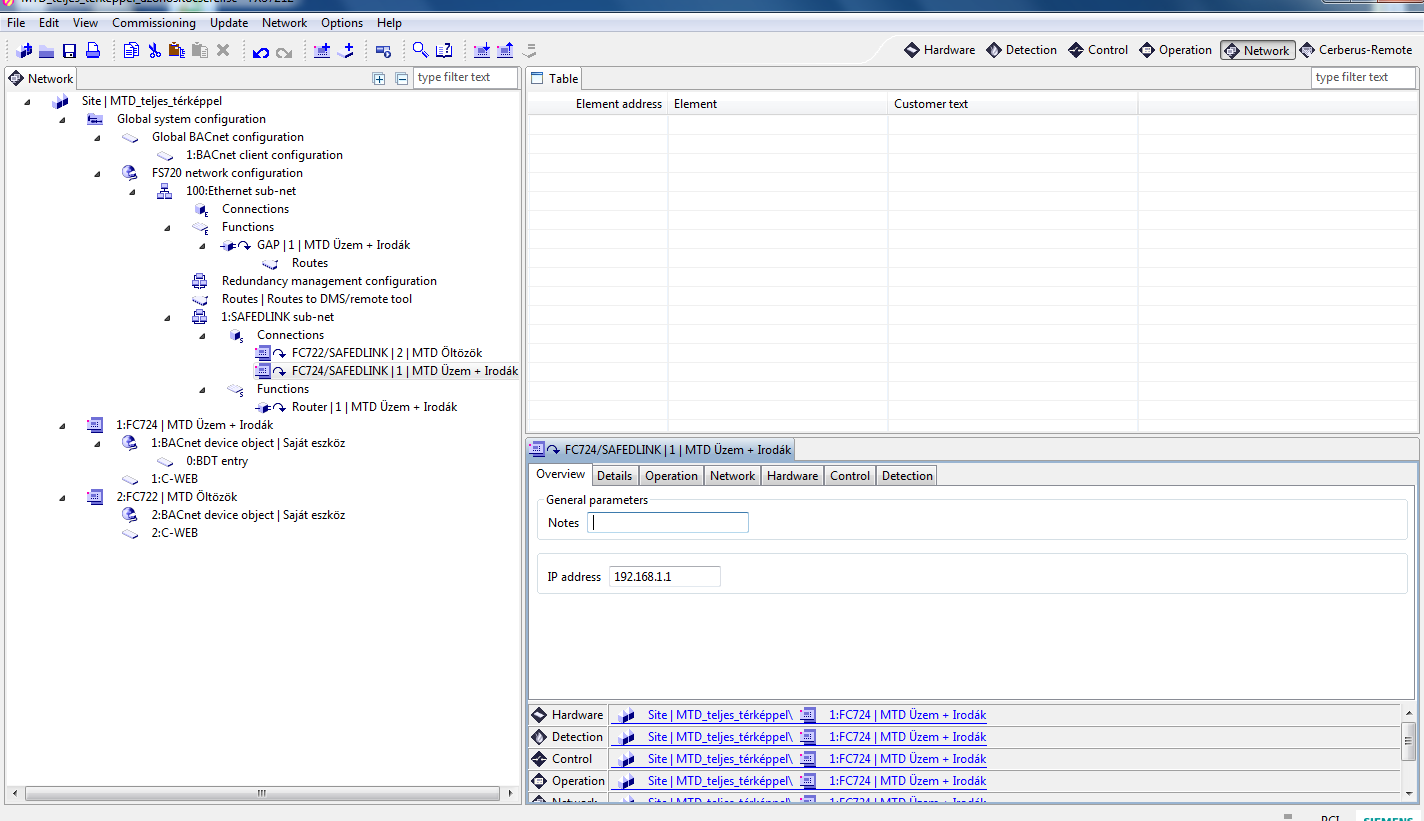Open the Commissioning menu

tap(154, 22)
